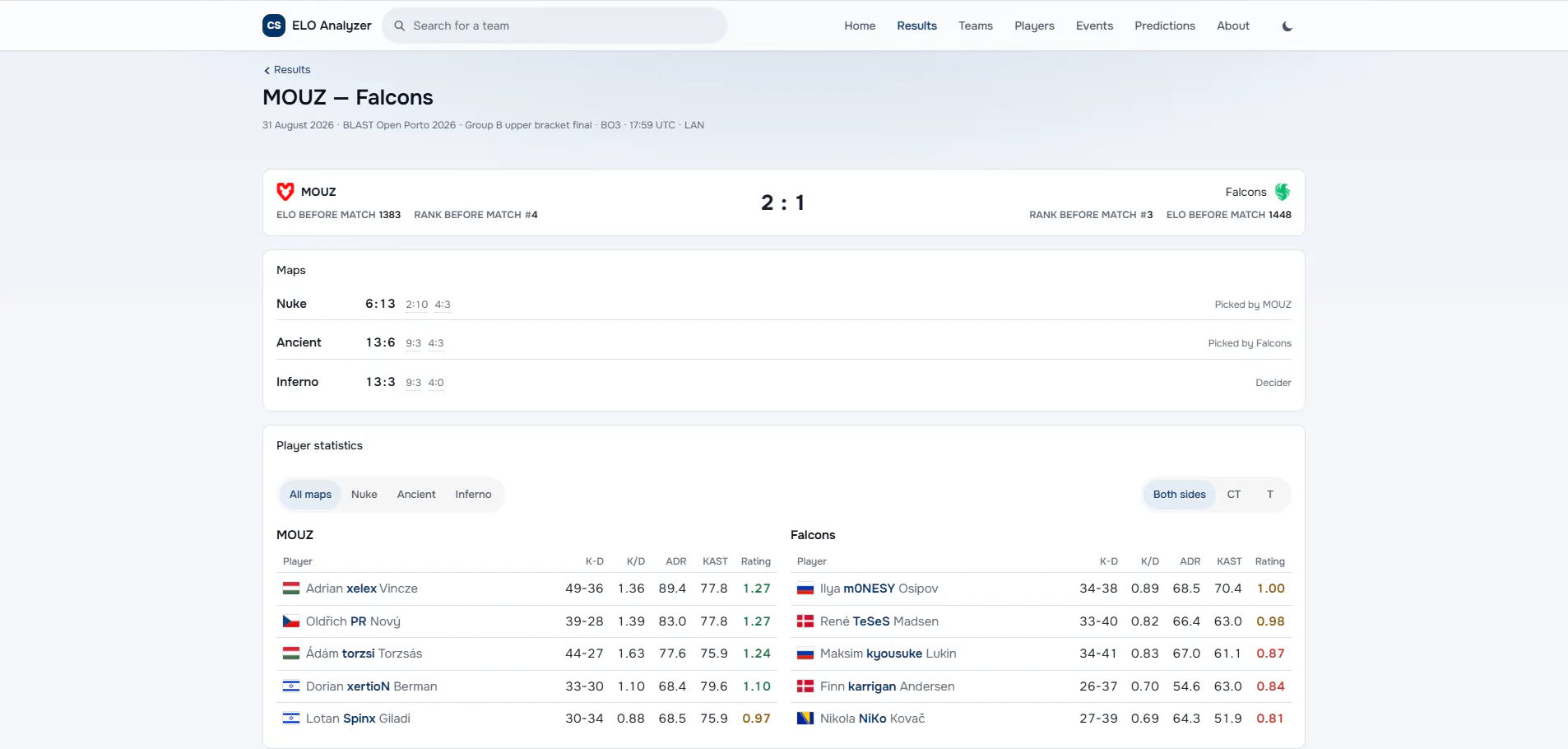Open About page from navigation

pos(1233,26)
